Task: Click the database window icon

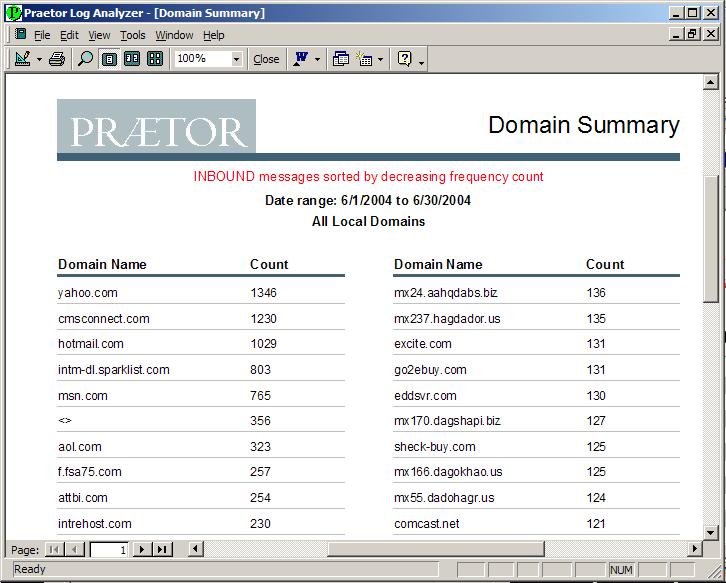Action: 341,59
